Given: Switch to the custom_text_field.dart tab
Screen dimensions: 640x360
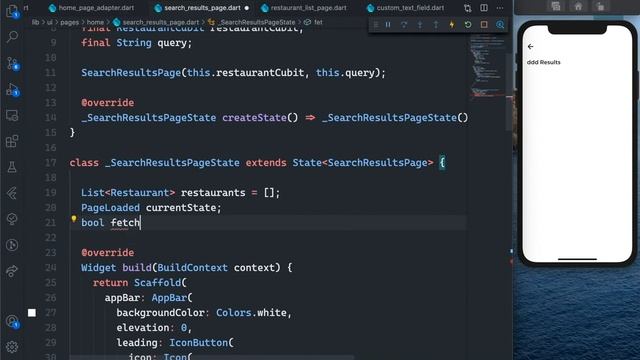Looking at the screenshot, I should 410,8.
